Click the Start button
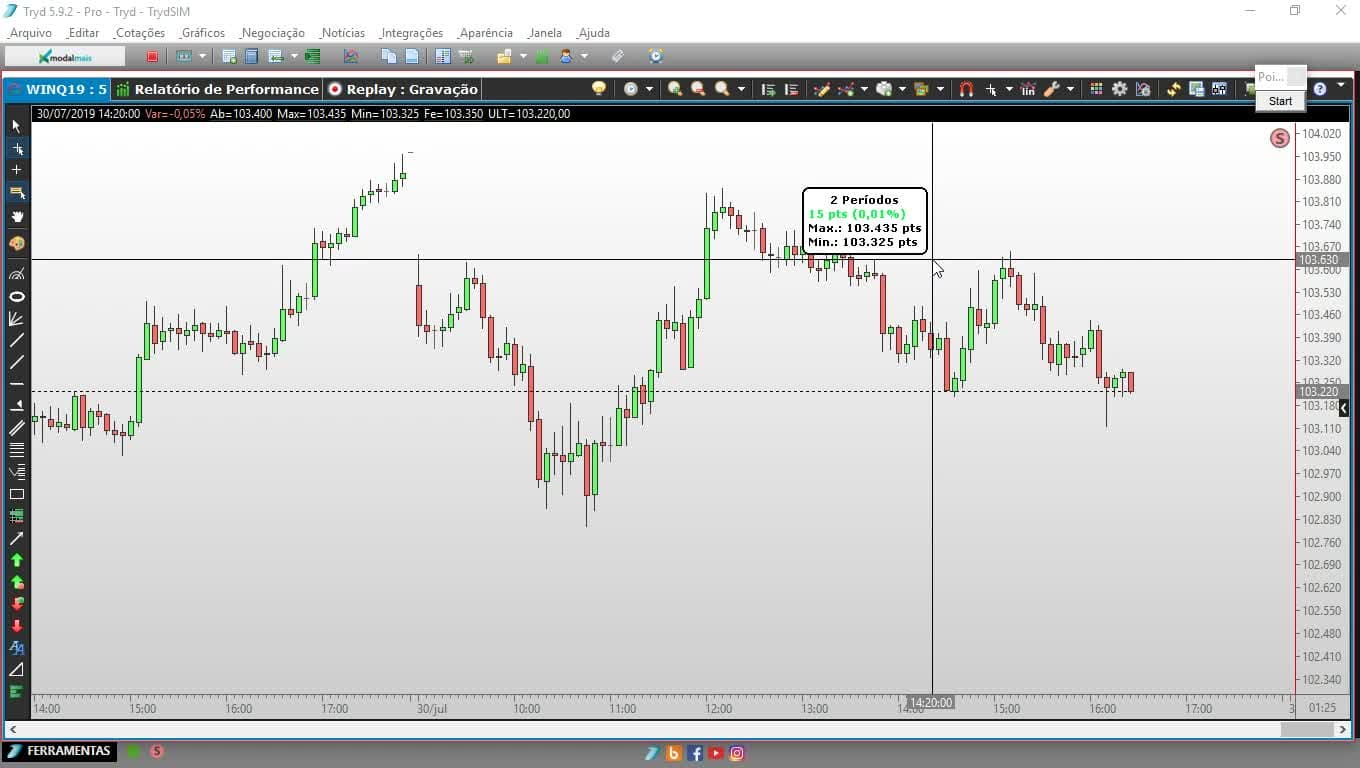 [1280, 101]
